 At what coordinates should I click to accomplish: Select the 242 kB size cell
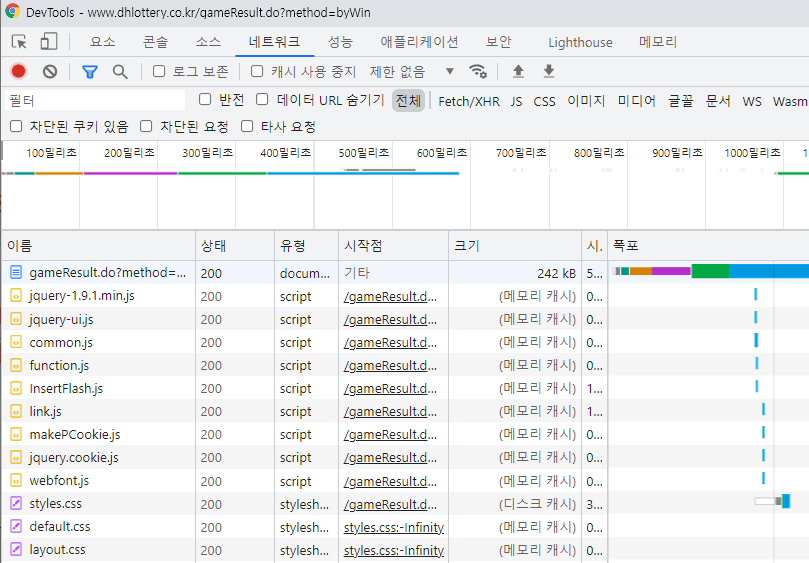click(x=556, y=274)
